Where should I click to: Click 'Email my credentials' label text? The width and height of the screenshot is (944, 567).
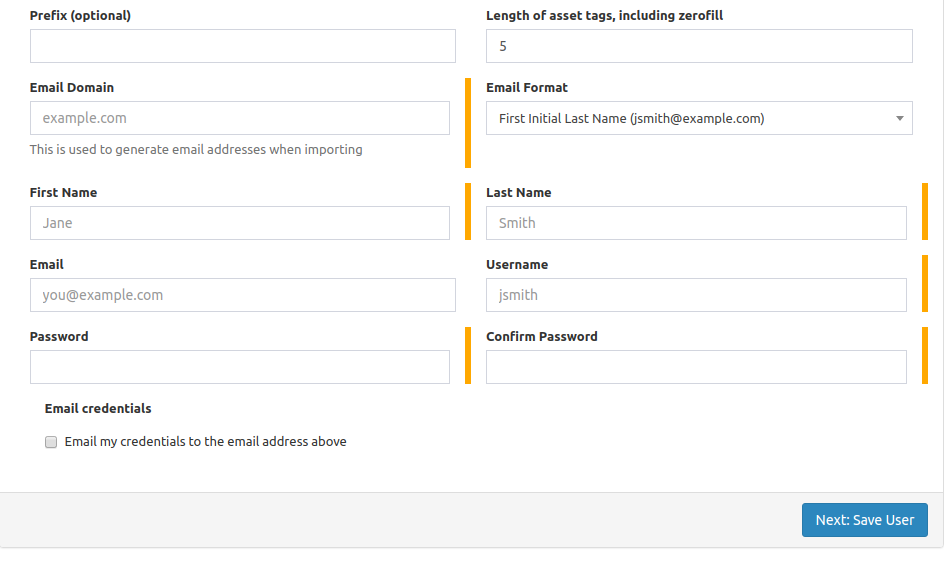[x=205, y=442]
